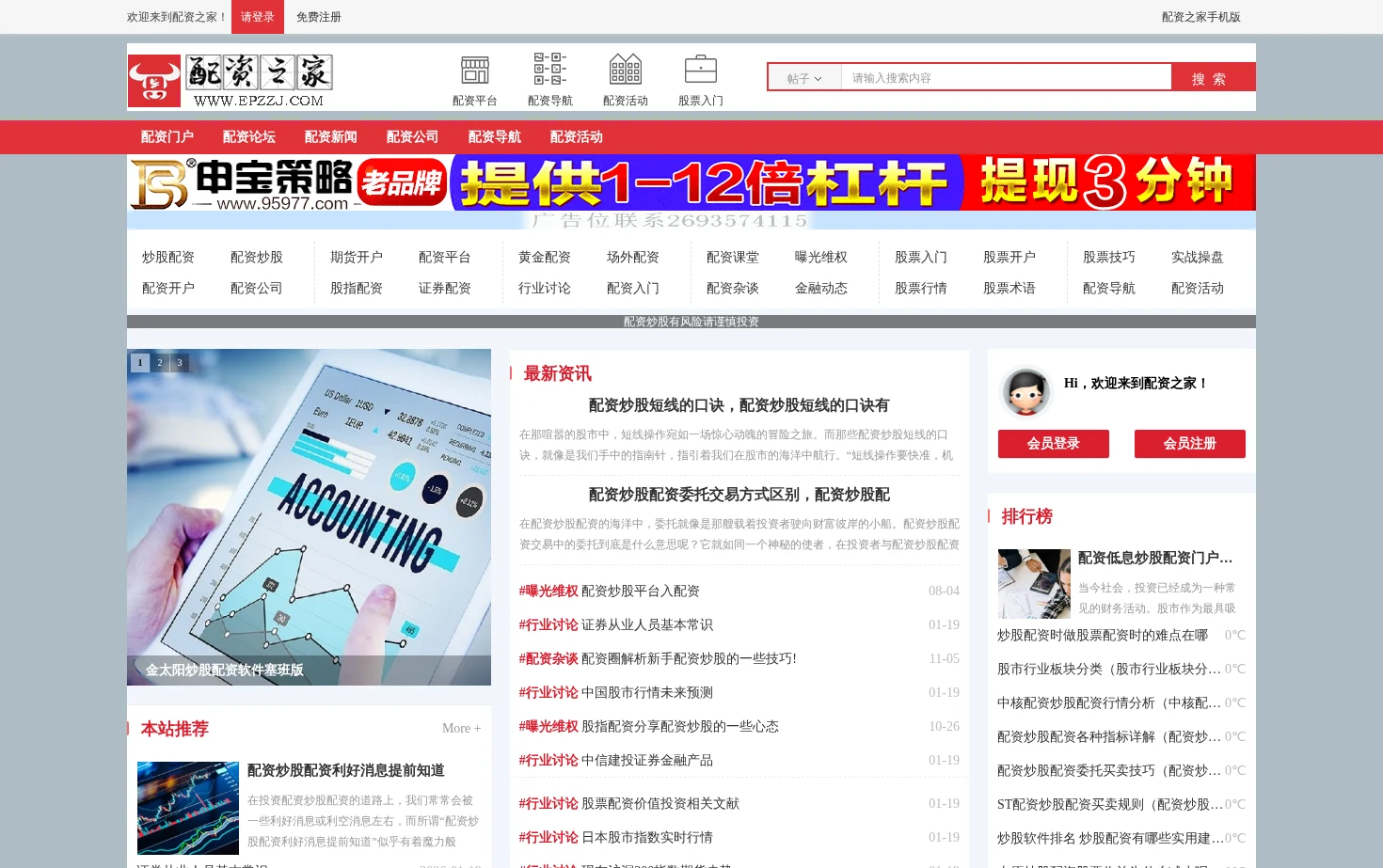Select 配资公司 in red nav bar
This screenshot has height=868, width=1383.
click(x=413, y=137)
